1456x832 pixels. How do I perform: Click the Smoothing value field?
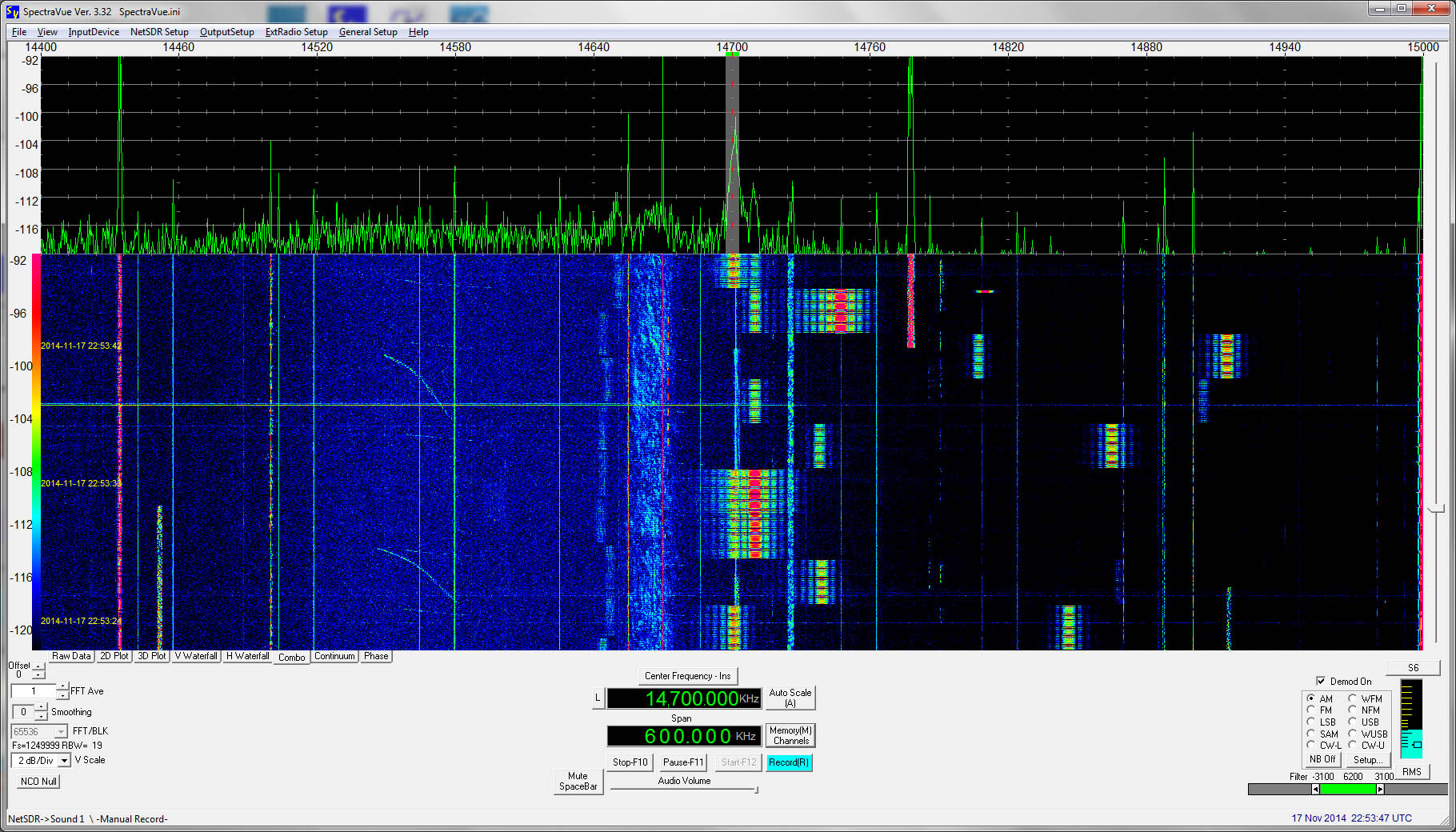[x=24, y=712]
